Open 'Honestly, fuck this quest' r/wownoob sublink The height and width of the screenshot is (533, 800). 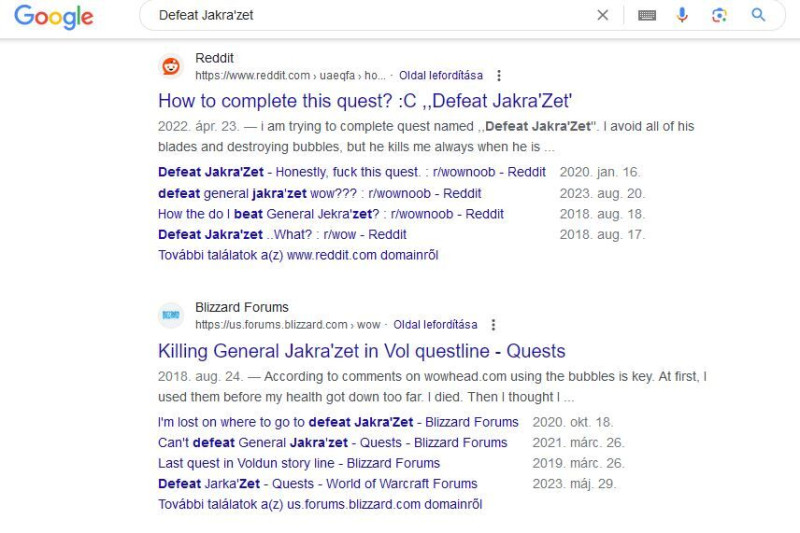352,172
